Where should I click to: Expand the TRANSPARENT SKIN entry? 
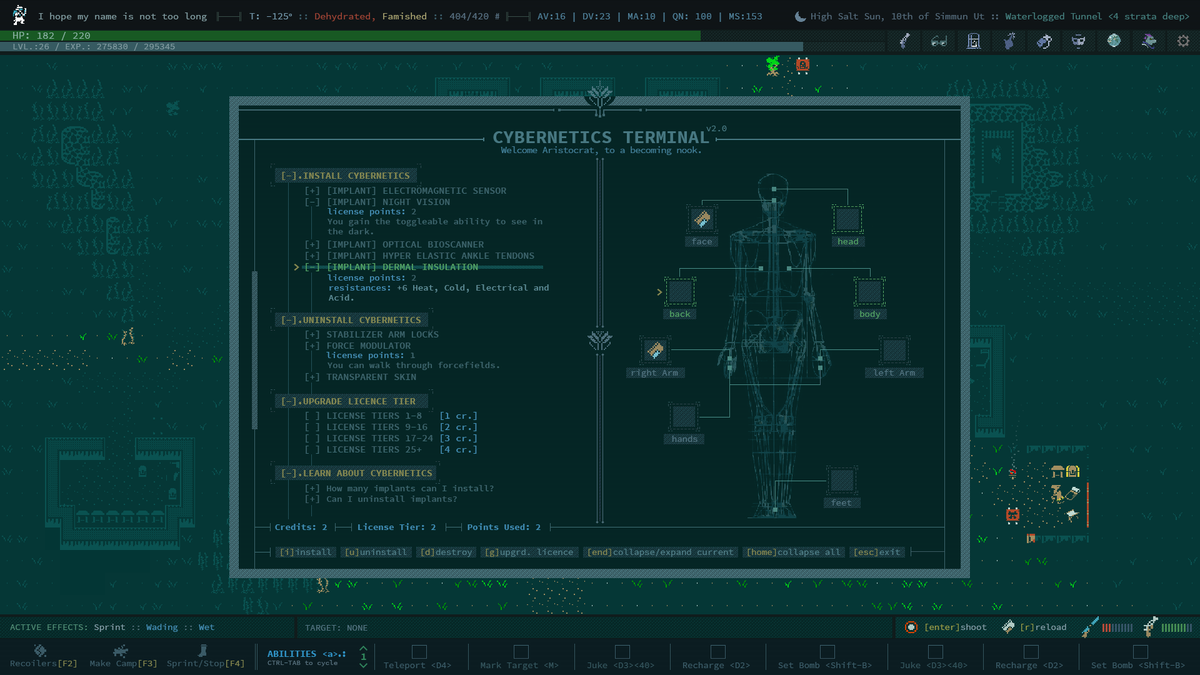click(312, 378)
